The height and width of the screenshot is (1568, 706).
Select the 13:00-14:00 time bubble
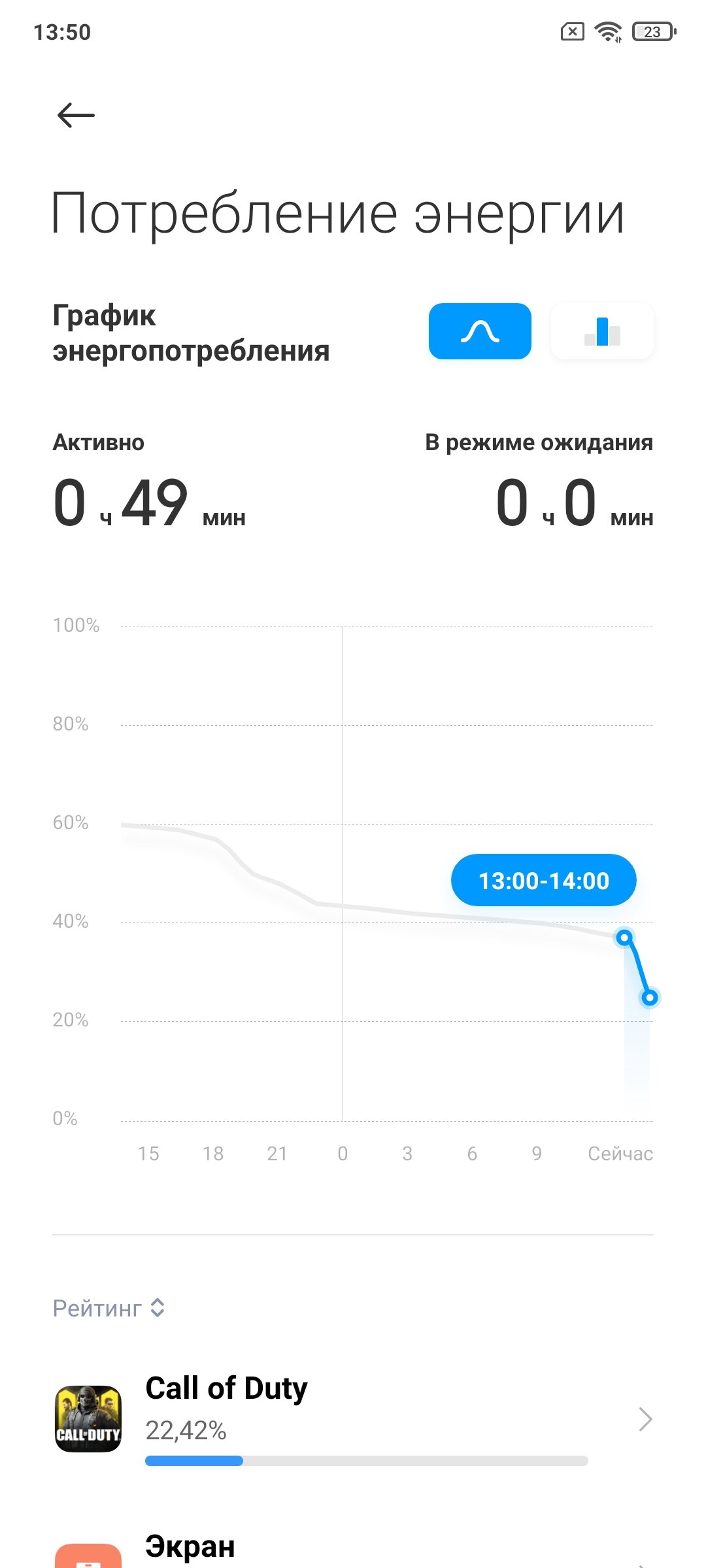543,880
